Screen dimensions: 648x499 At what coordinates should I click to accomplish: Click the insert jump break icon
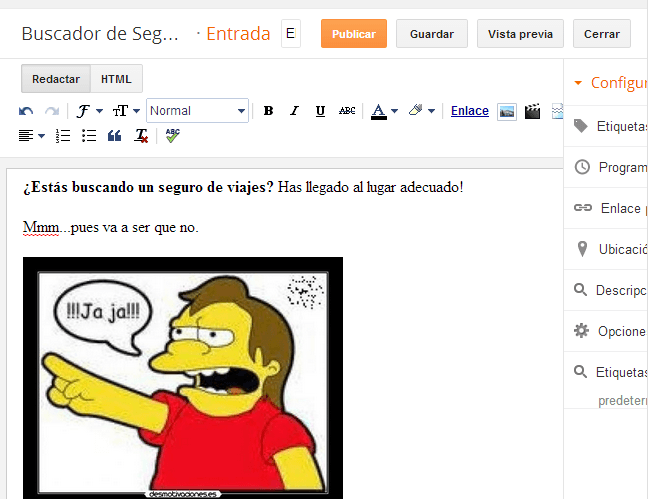557,111
